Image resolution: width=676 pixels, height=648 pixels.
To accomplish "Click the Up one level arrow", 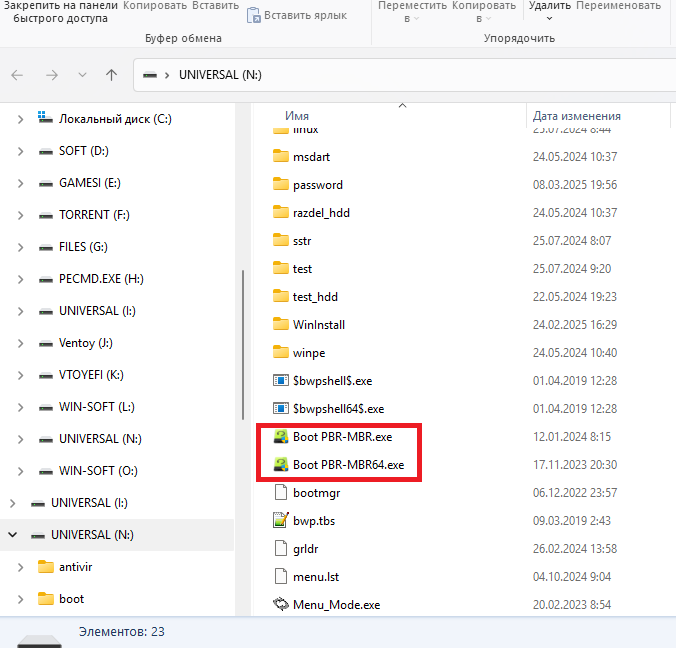I will coord(111,75).
